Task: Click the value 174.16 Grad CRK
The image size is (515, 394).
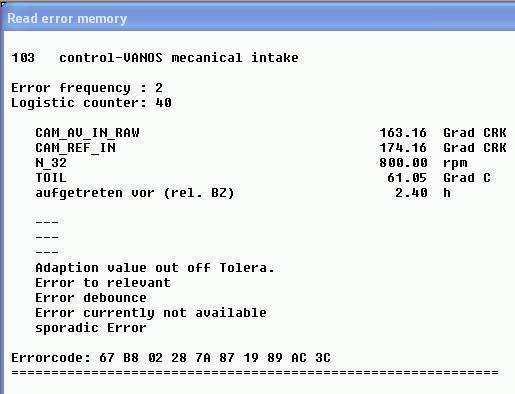Action: 443,148
